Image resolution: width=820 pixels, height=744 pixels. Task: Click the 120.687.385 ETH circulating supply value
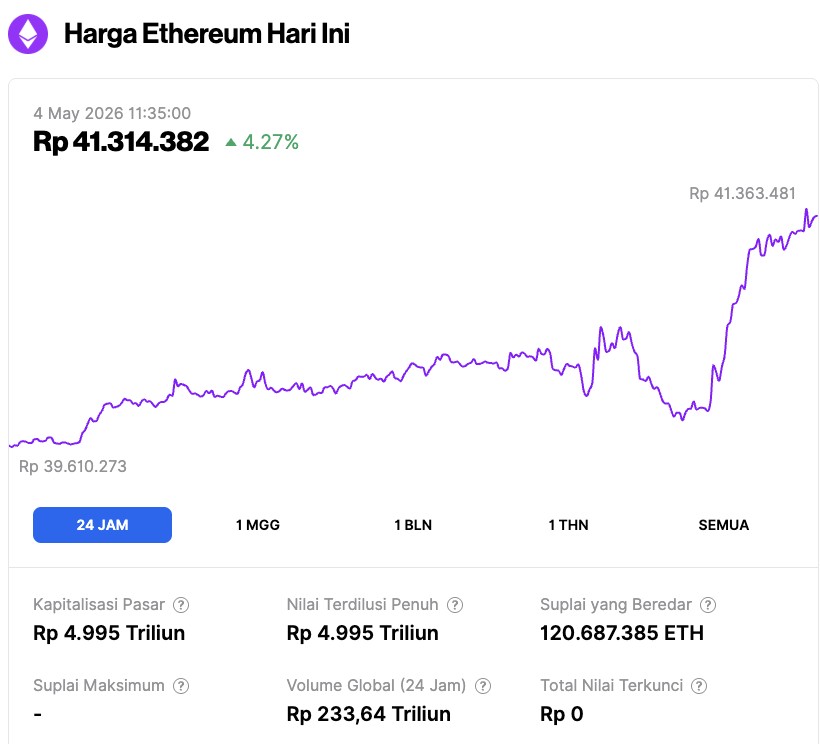coord(622,633)
